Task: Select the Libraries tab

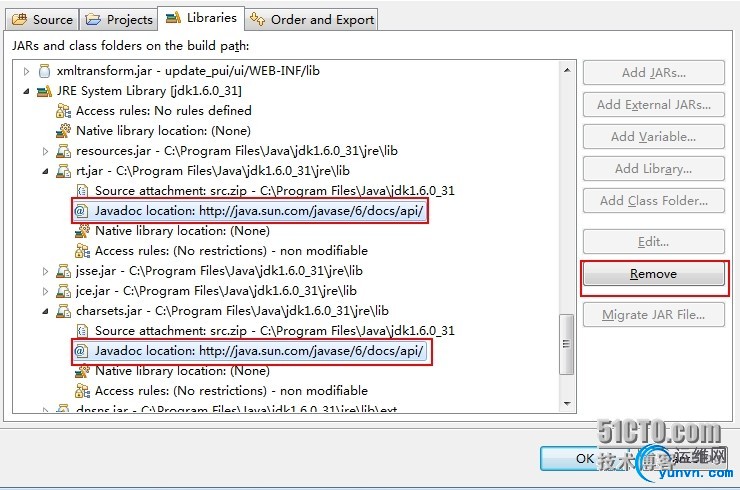Action: (201, 18)
